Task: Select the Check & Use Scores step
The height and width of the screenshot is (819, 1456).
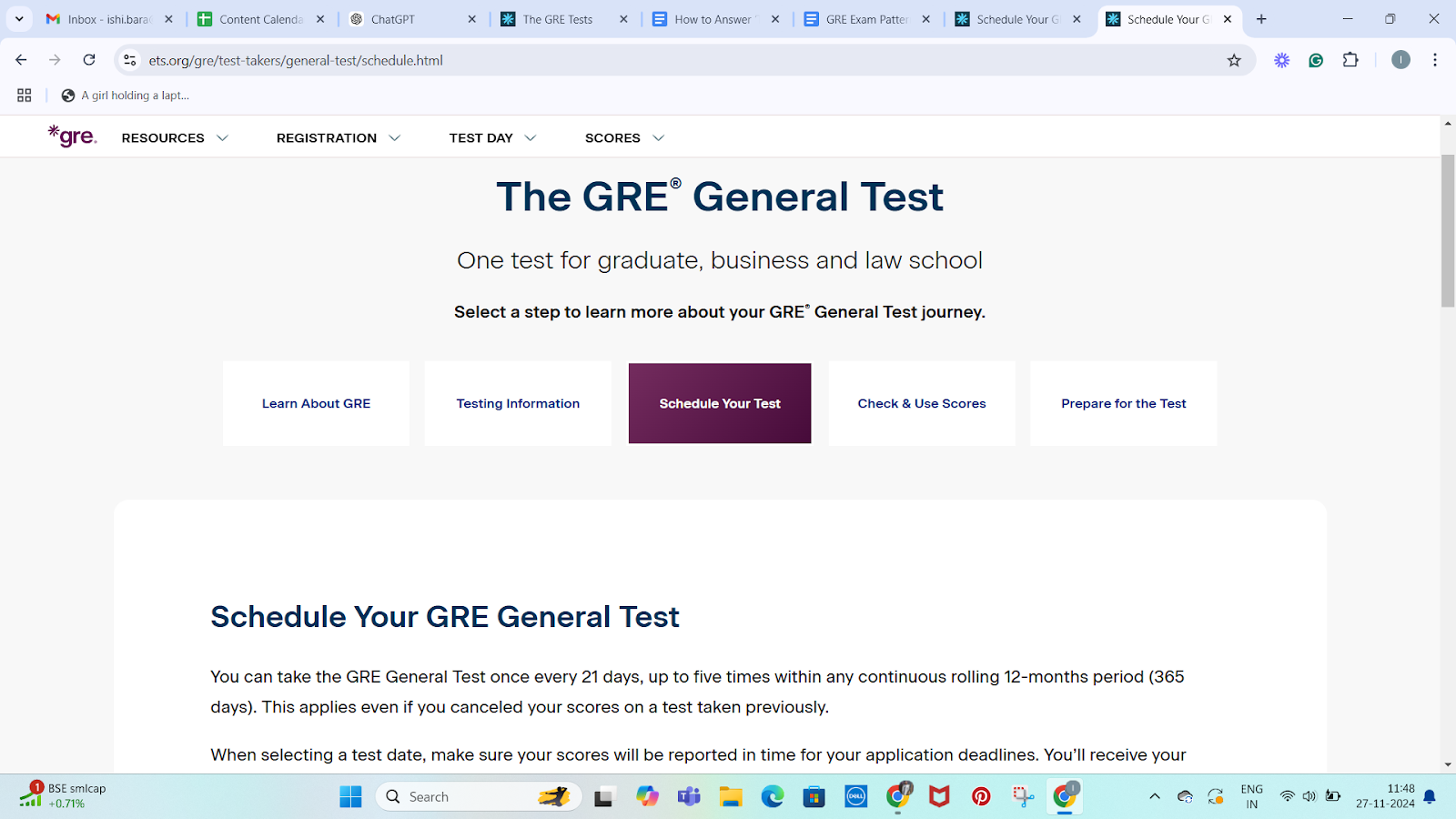Action: pyautogui.click(x=922, y=403)
